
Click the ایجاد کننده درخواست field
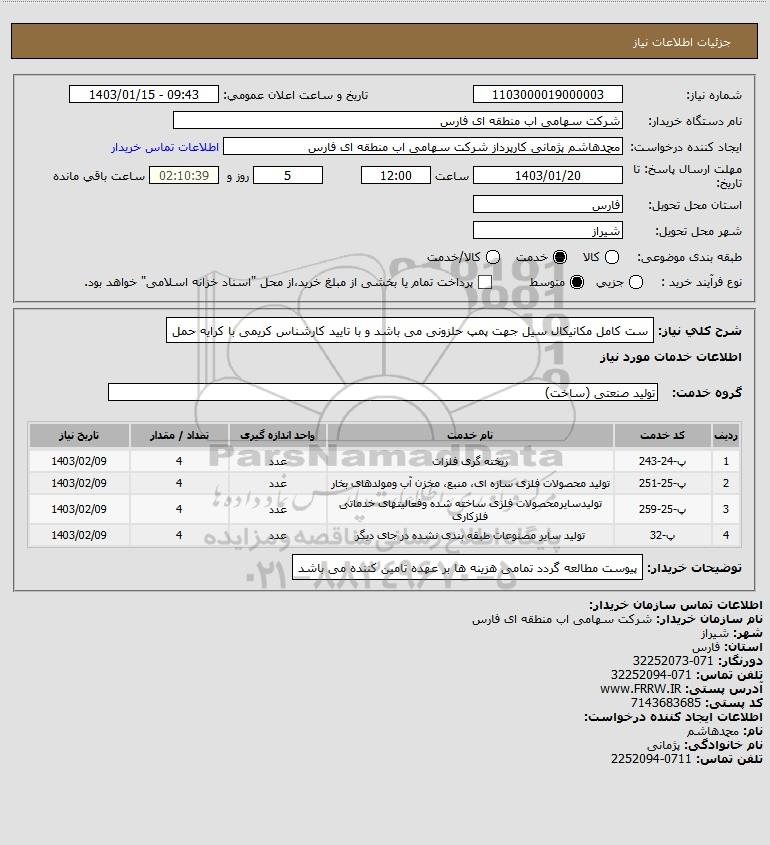click(x=423, y=147)
